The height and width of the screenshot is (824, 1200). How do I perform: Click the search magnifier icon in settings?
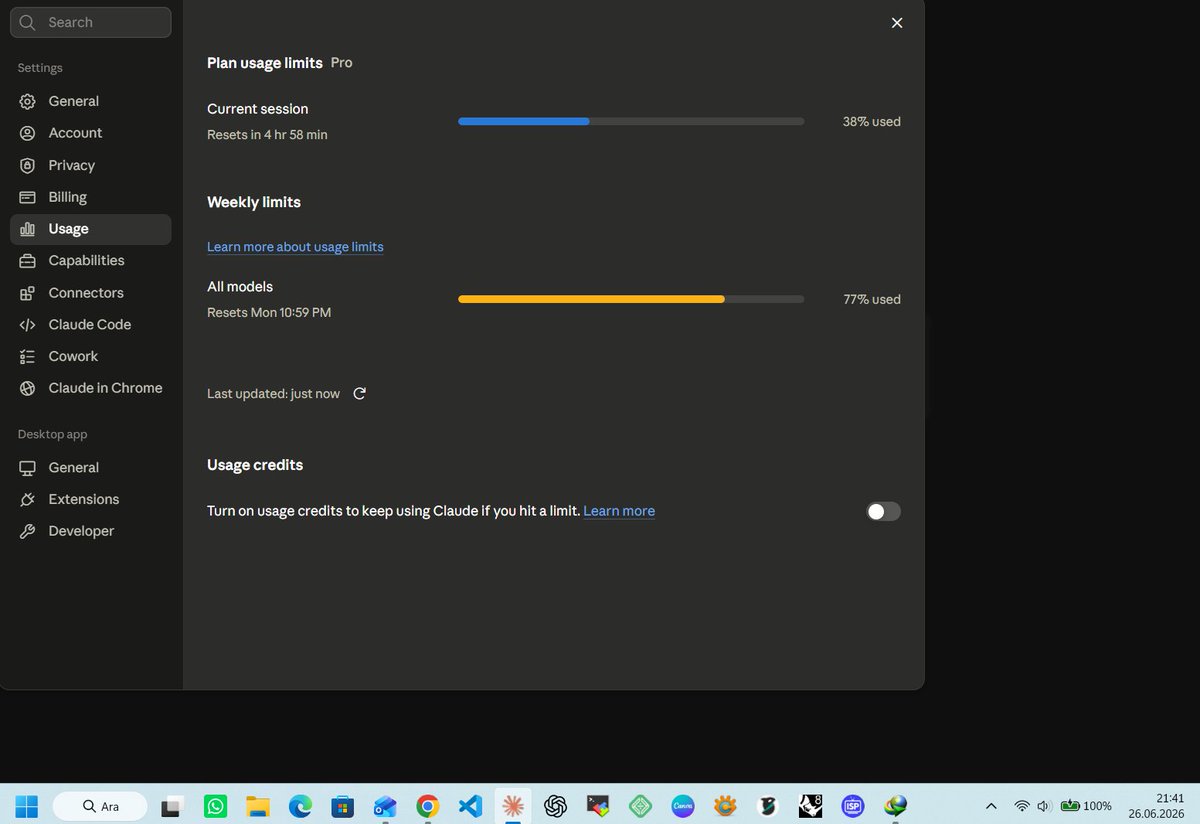(28, 22)
